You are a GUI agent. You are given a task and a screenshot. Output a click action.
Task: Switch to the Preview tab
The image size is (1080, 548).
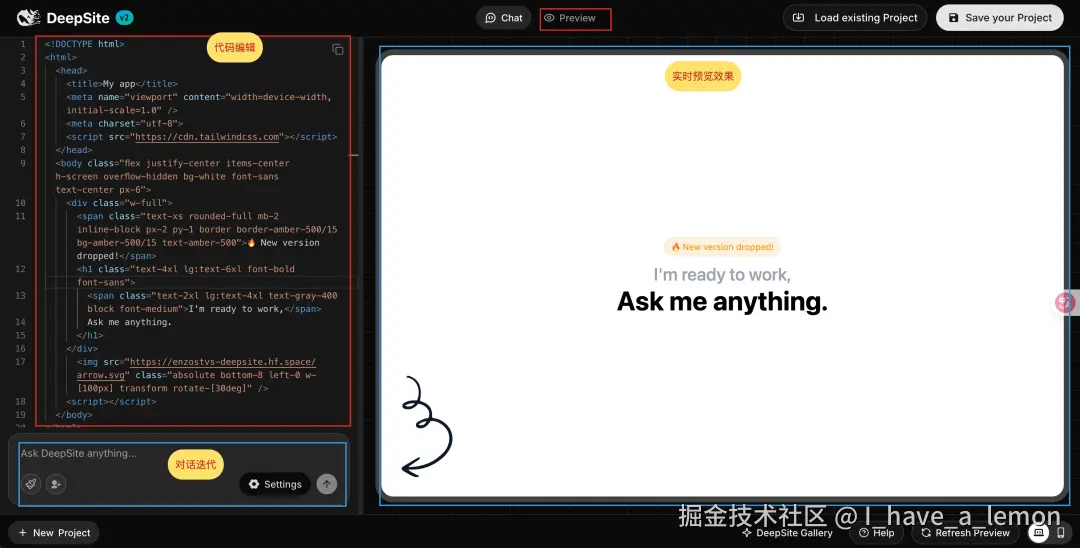coord(570,18)
